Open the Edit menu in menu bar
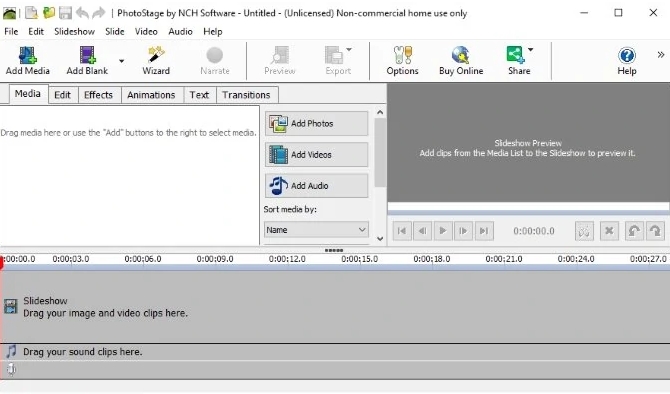This screenshot has width=670, height=394. [36, 32]
